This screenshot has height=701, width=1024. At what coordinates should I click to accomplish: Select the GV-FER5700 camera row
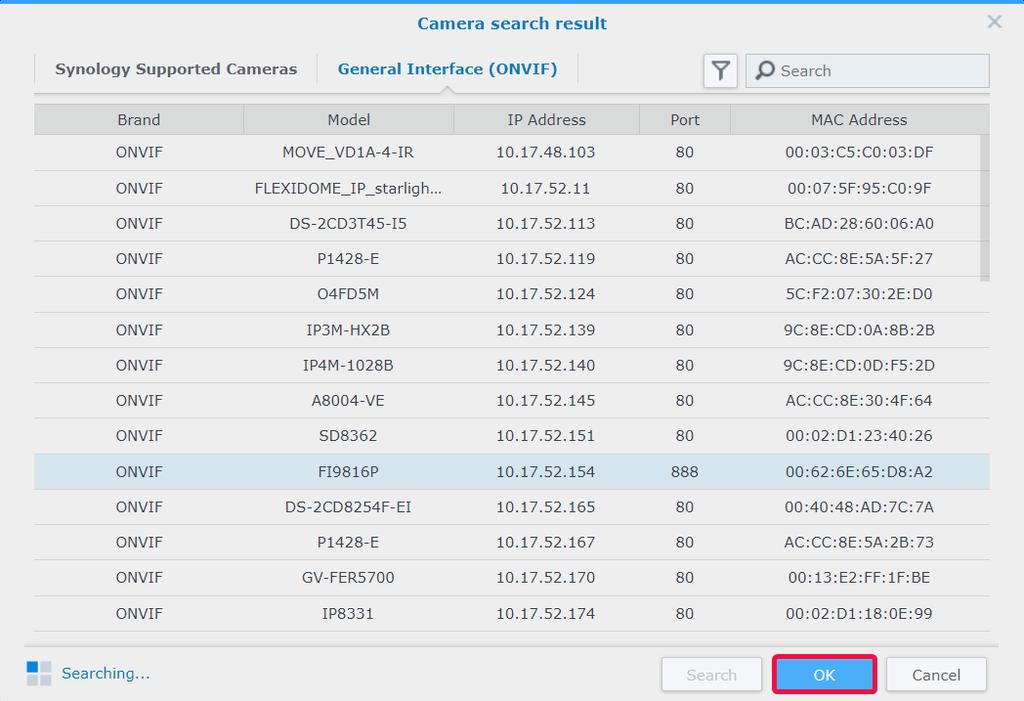click(x=511, y=578)
